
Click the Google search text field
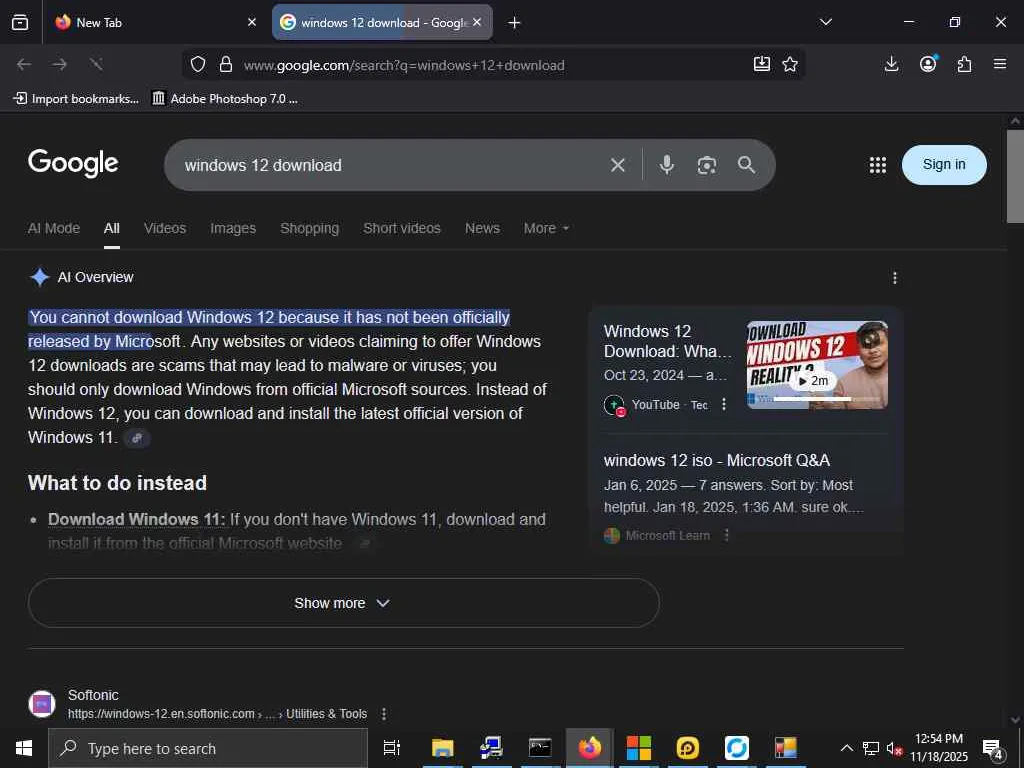click(392, 165)
